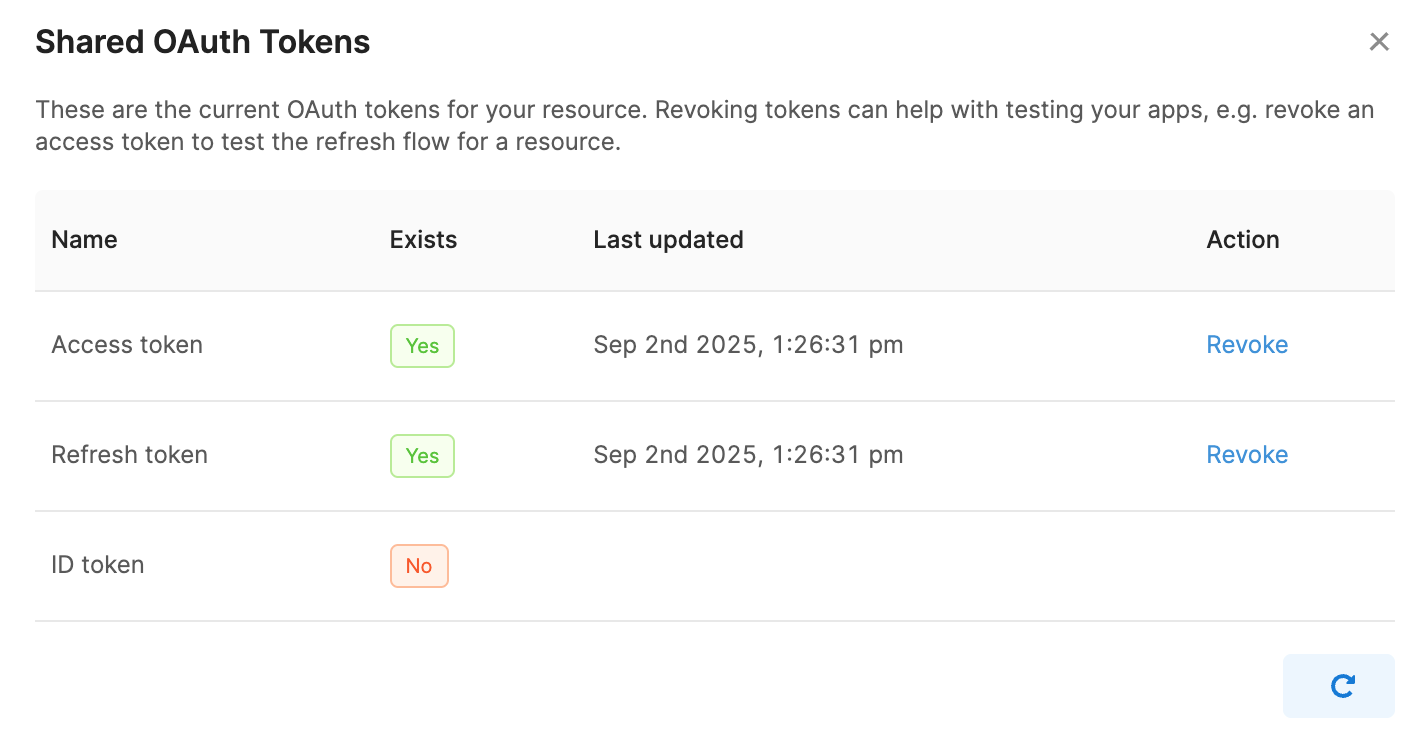Click the empty Last updated cell for ID token
The image size is (1428, 744).
pyautogui.click(x=880, y=566)
